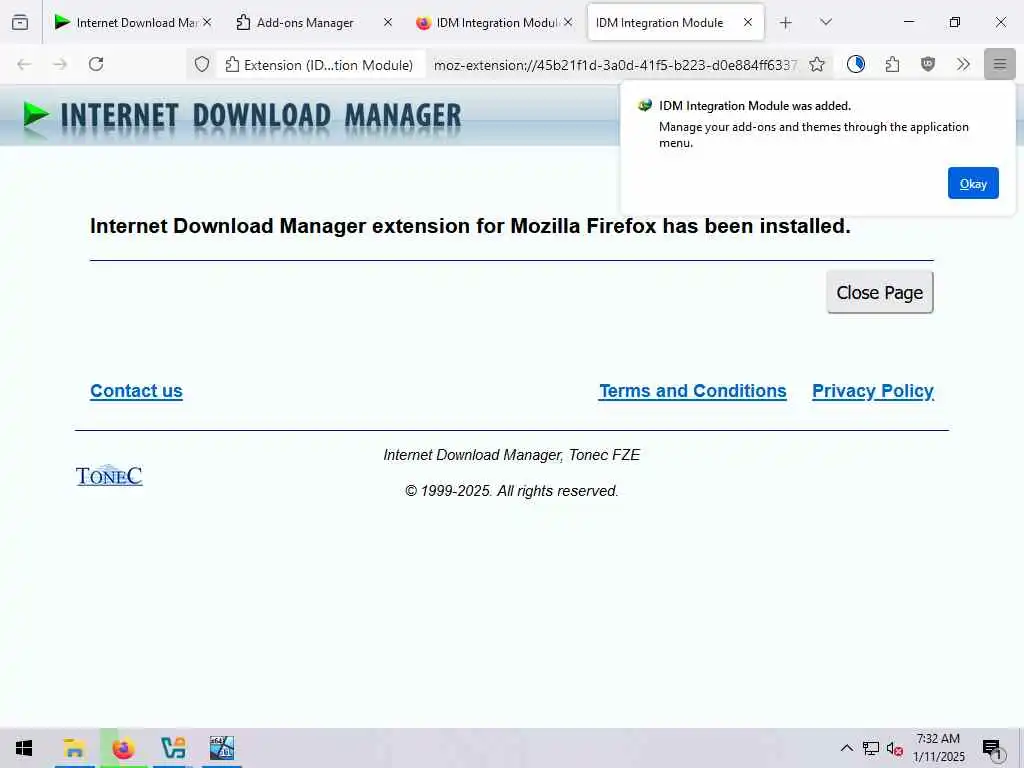Click the Close Page button
The image size is (1024, 768).
880,292
